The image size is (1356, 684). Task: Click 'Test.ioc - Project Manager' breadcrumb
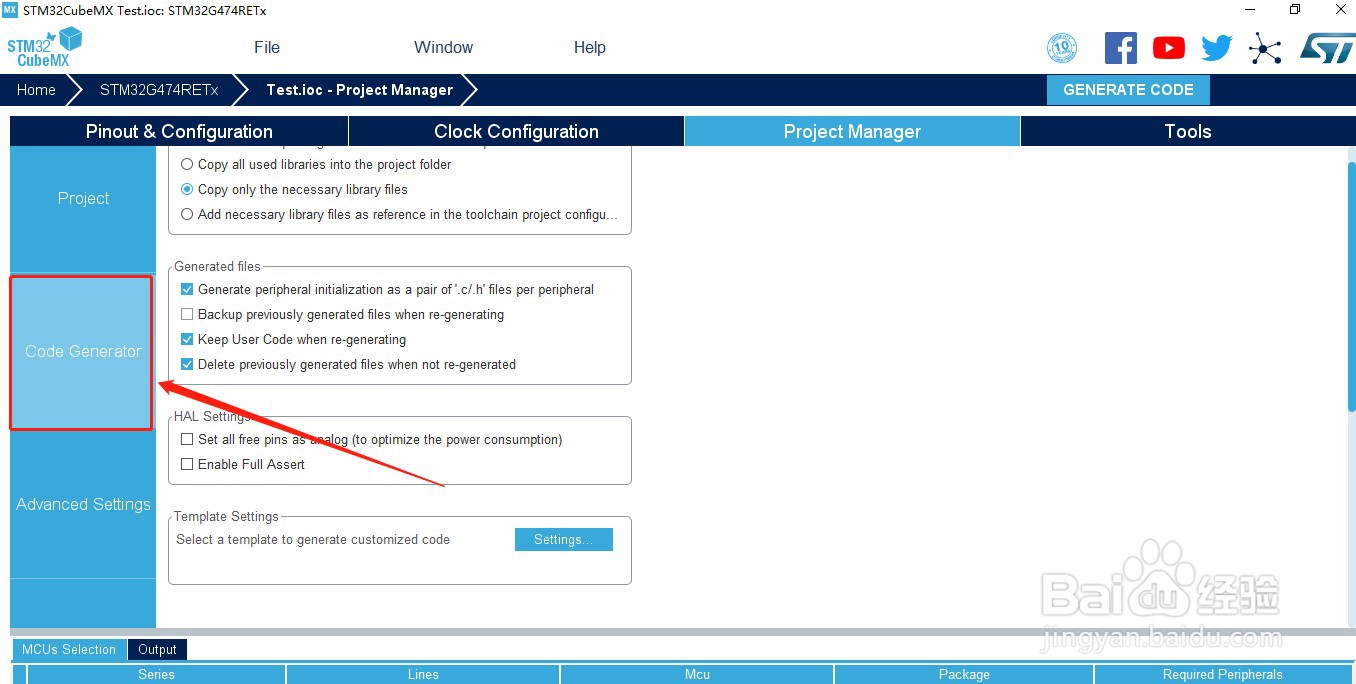click(360, 89)
